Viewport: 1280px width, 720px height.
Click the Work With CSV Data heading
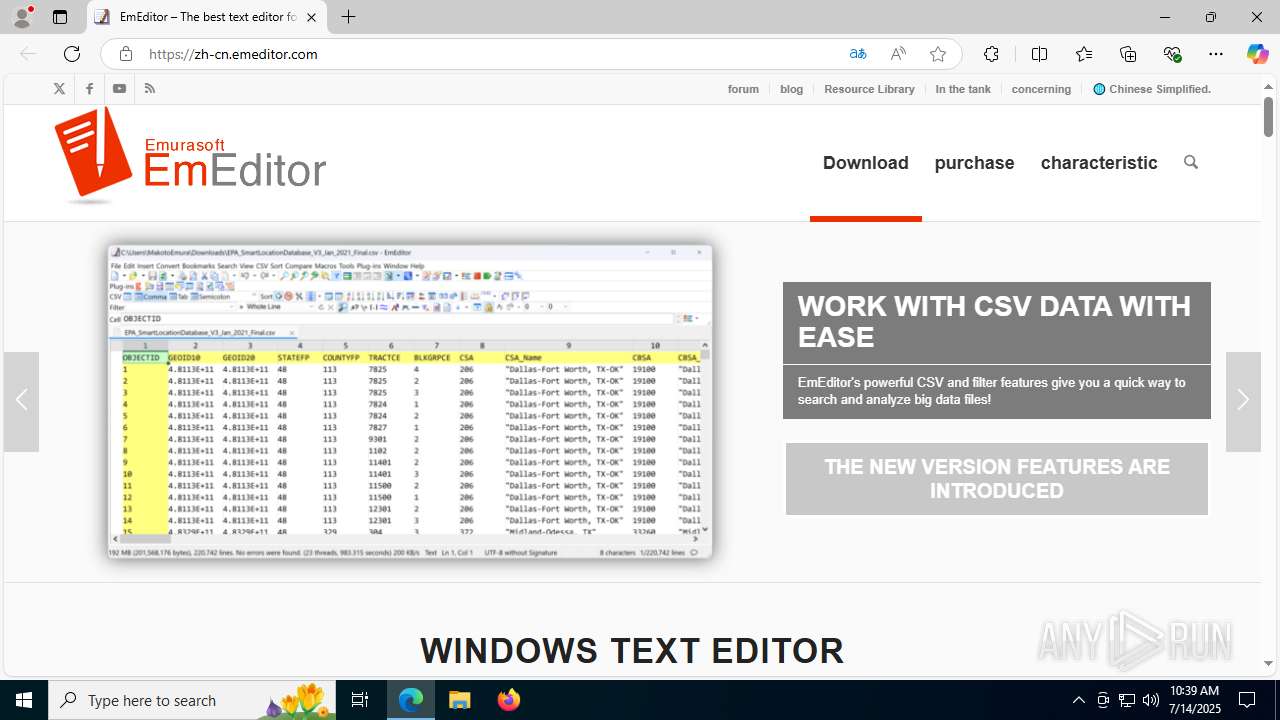tap(997, 322)
